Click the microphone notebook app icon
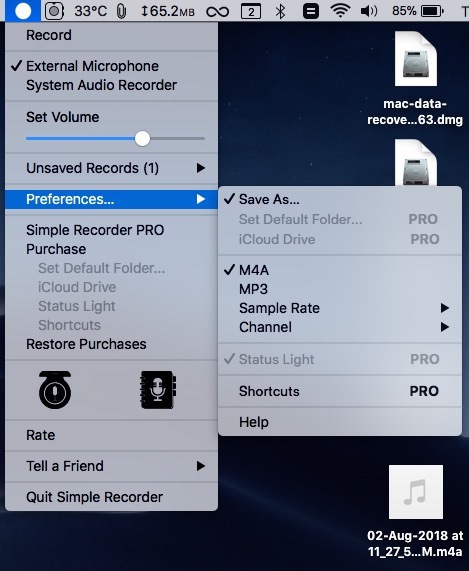469x571 pixels. [158, 390]
